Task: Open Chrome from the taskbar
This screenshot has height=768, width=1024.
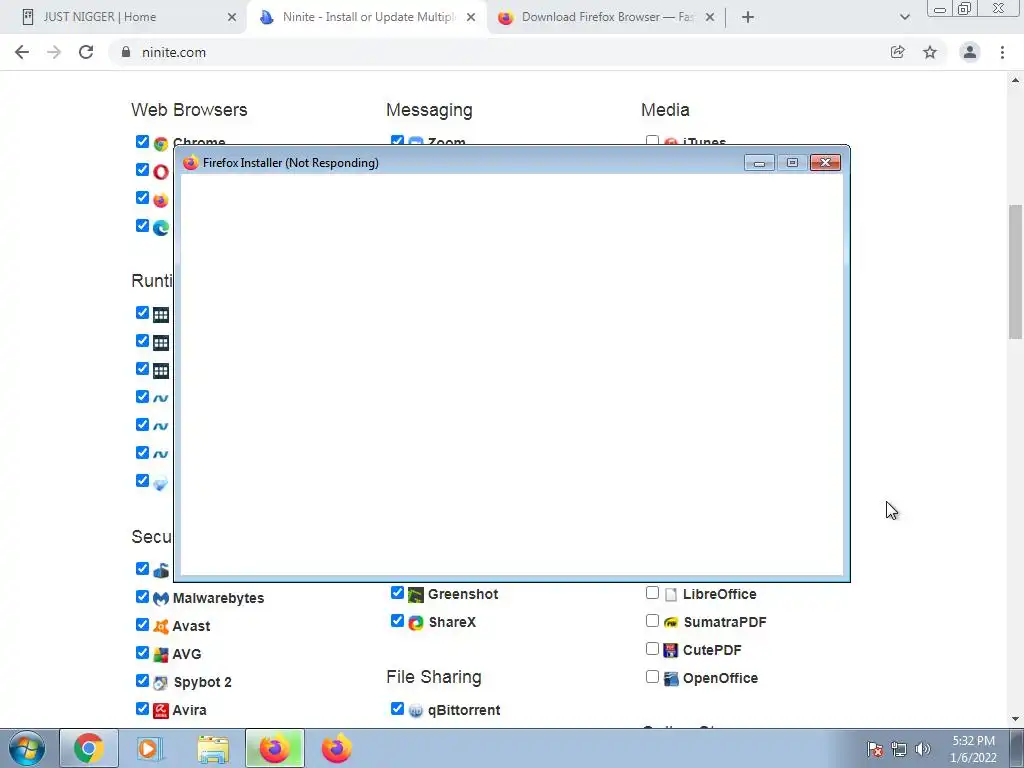Action: [89, 748]
